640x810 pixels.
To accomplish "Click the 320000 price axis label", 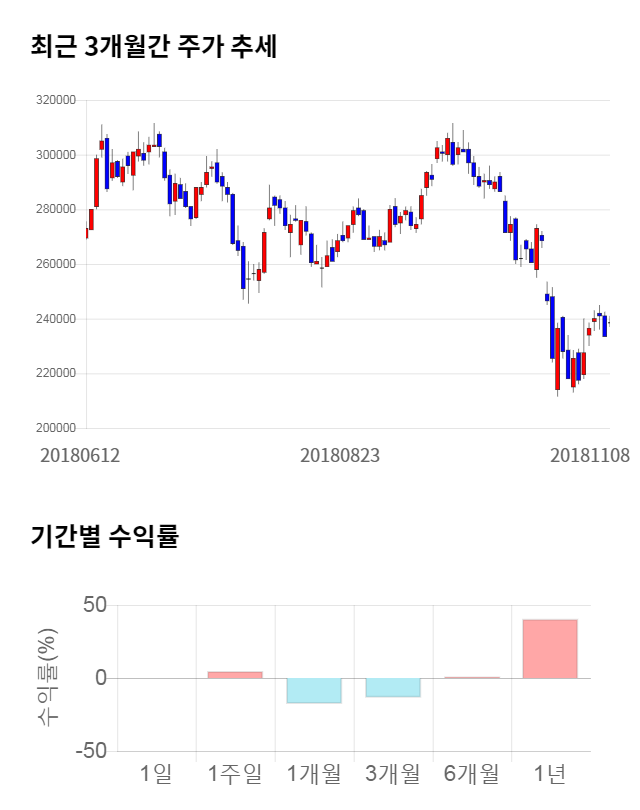I will click(x=55, y=101).
